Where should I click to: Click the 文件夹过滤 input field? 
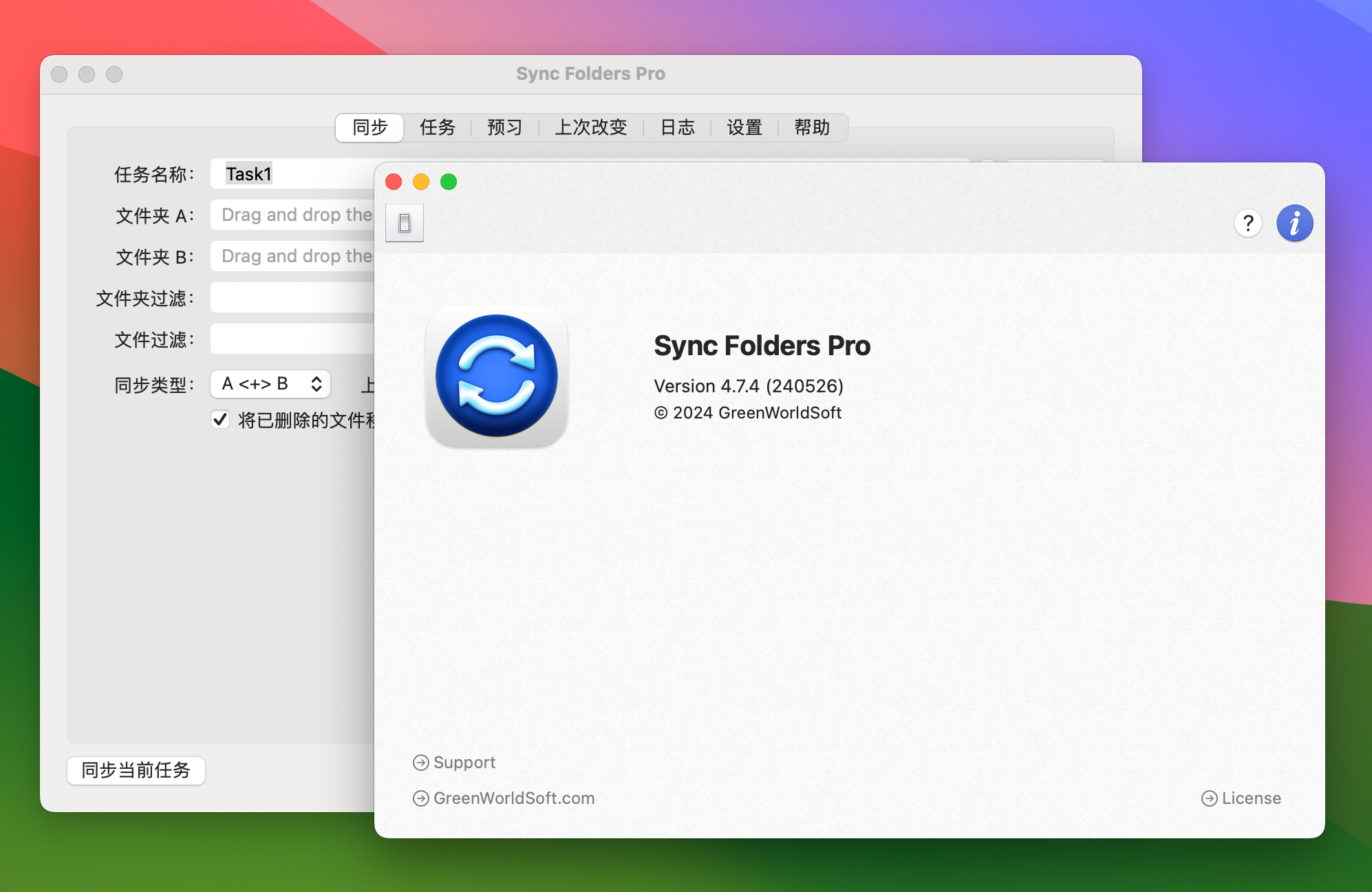click(x=292, y=297)
